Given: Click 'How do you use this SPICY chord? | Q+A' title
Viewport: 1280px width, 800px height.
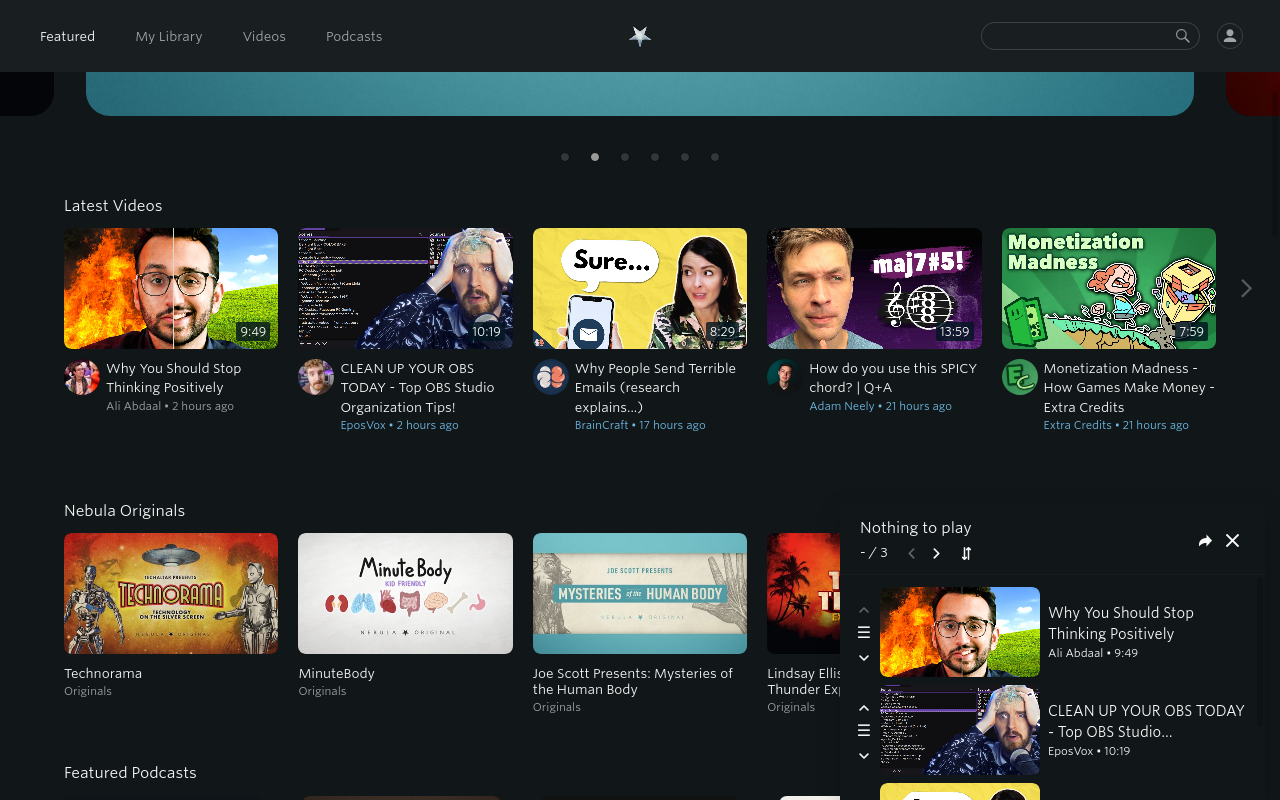Looking at the screenshot, I should pos(893,378).
